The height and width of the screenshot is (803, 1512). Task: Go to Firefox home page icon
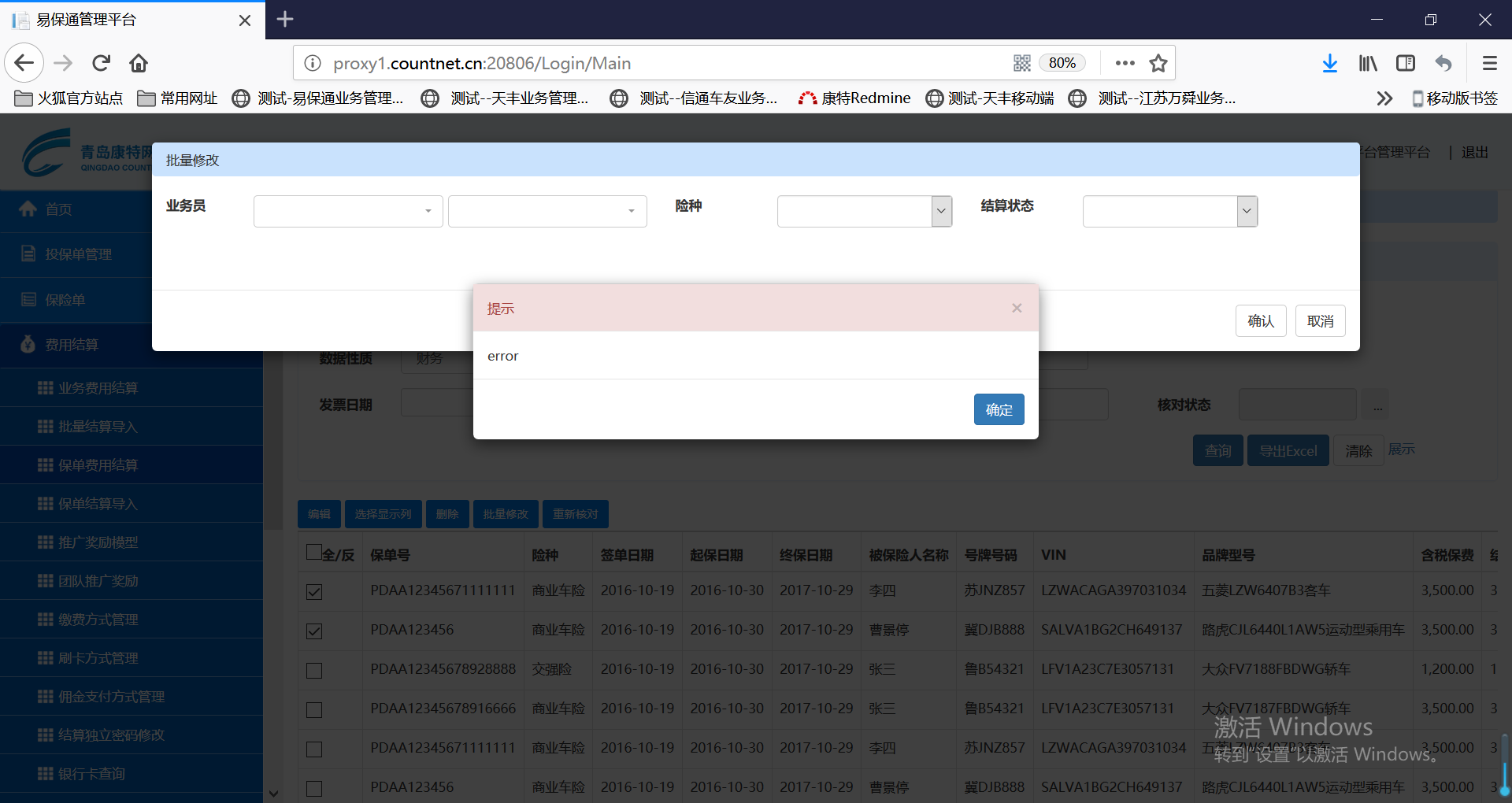click(x=139, y=63)
